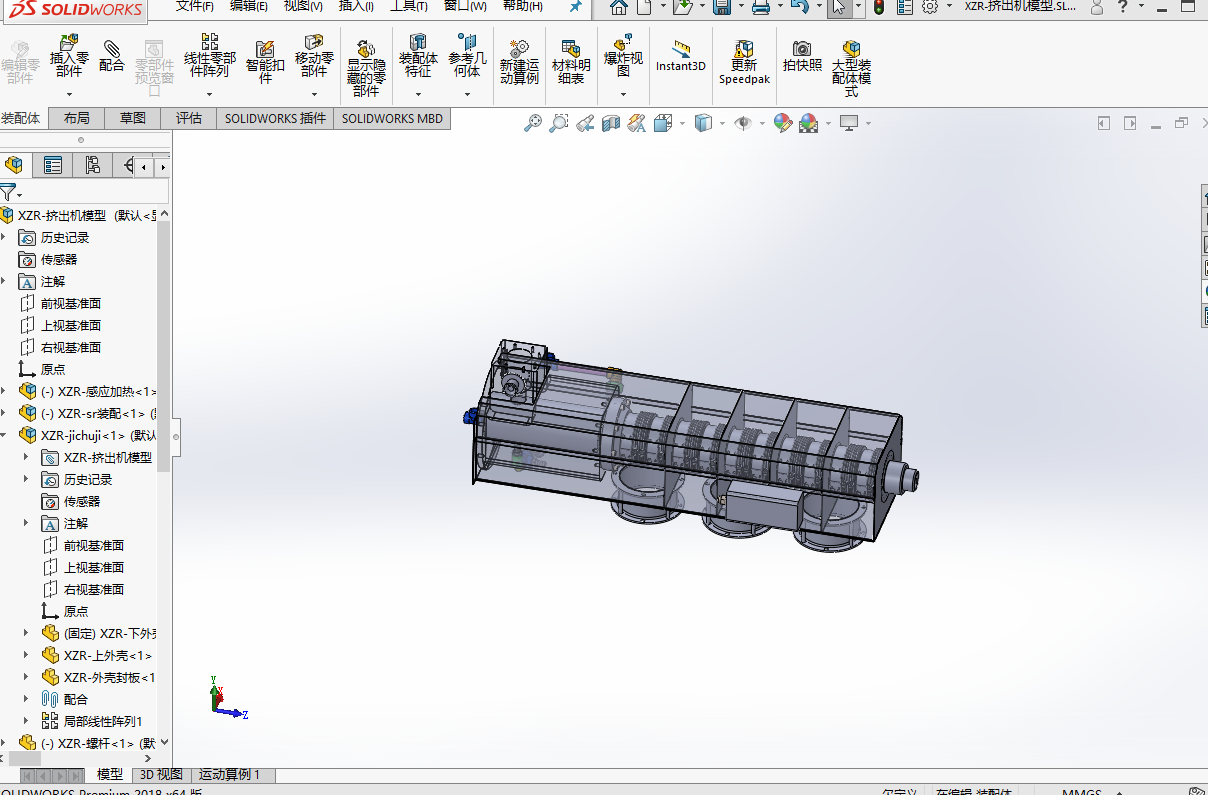Click the 智能扣件 (Smart Fasteners) tool
1208x795 pixels.
(x=265, y=62)
